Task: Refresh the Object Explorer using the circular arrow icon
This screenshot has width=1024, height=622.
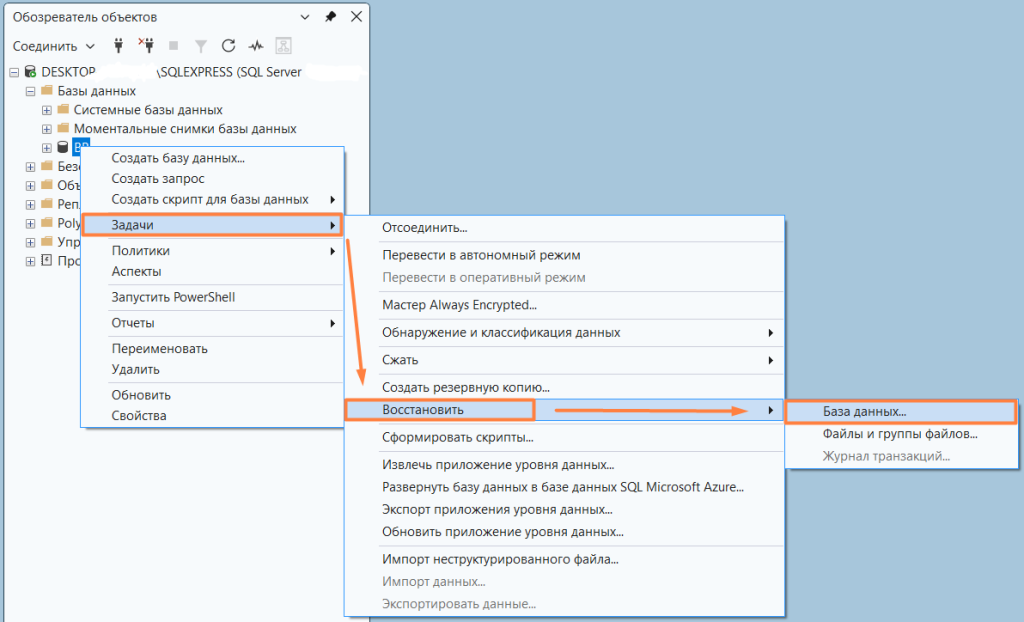Action: click(x=228, y=46)
